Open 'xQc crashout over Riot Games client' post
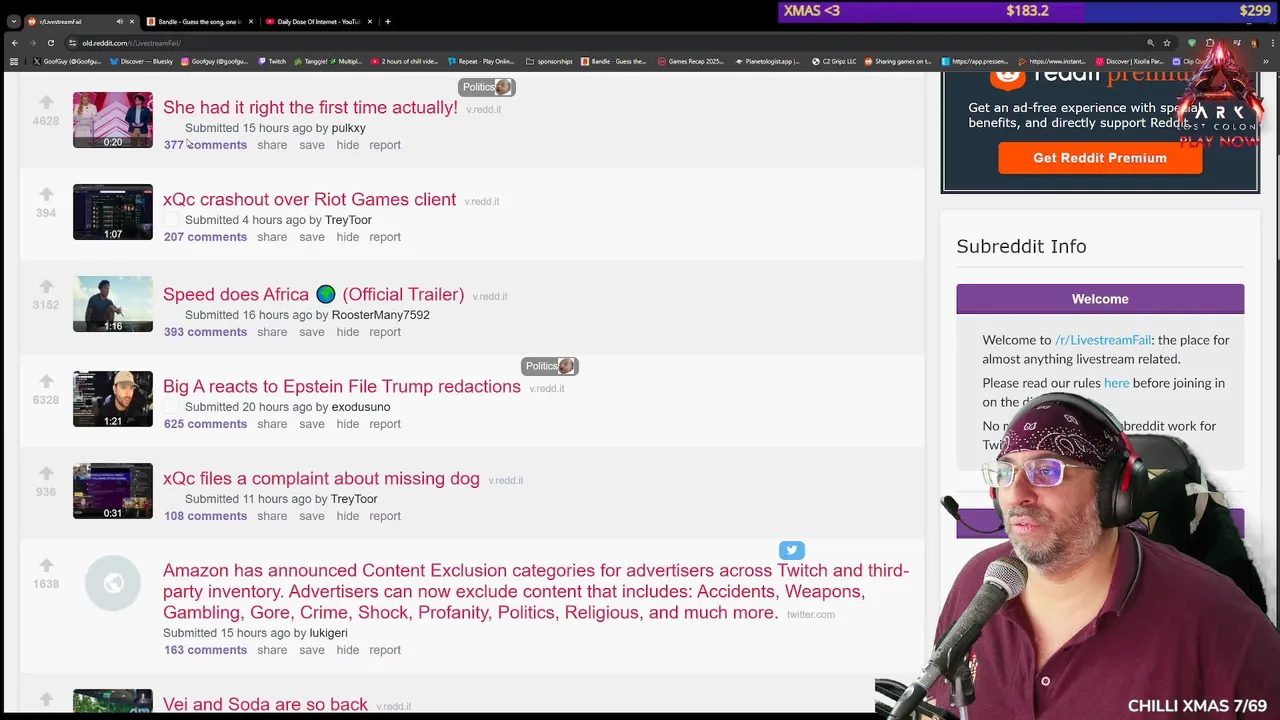Image resolution: width=1280 pixels, height=720 pixels. click(309, 199)
